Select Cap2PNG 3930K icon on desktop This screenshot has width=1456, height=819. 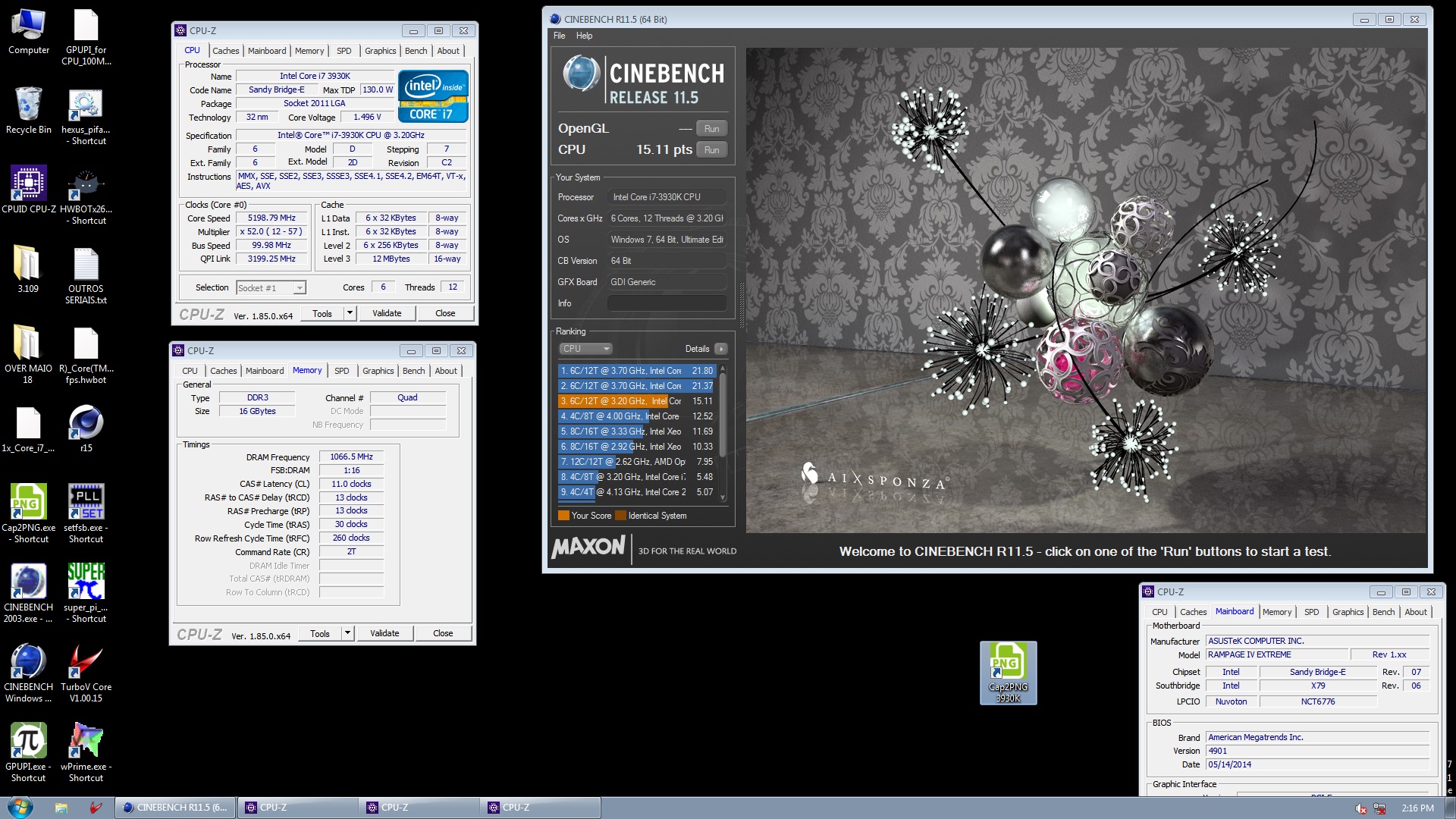(x=1008, y=673)
